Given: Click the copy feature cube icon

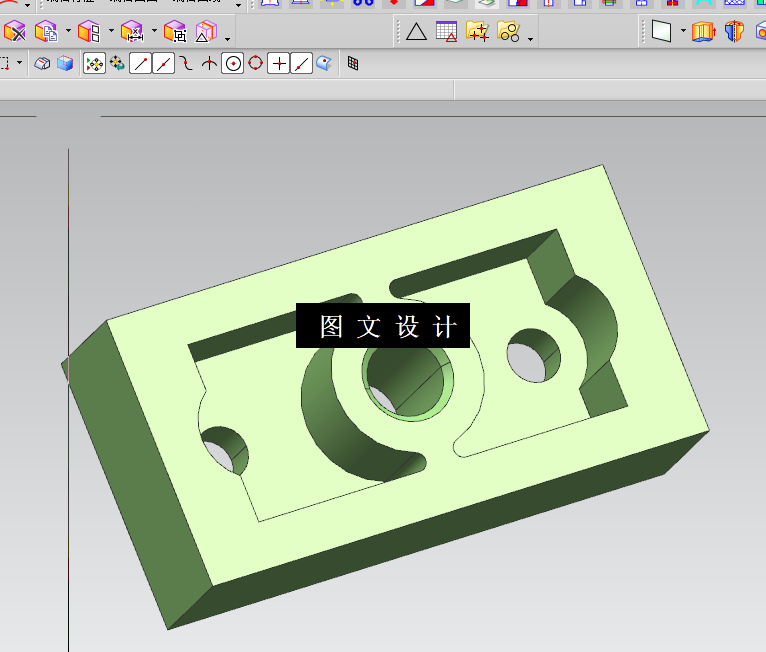Looking at the screenshot, I should 46,32.
